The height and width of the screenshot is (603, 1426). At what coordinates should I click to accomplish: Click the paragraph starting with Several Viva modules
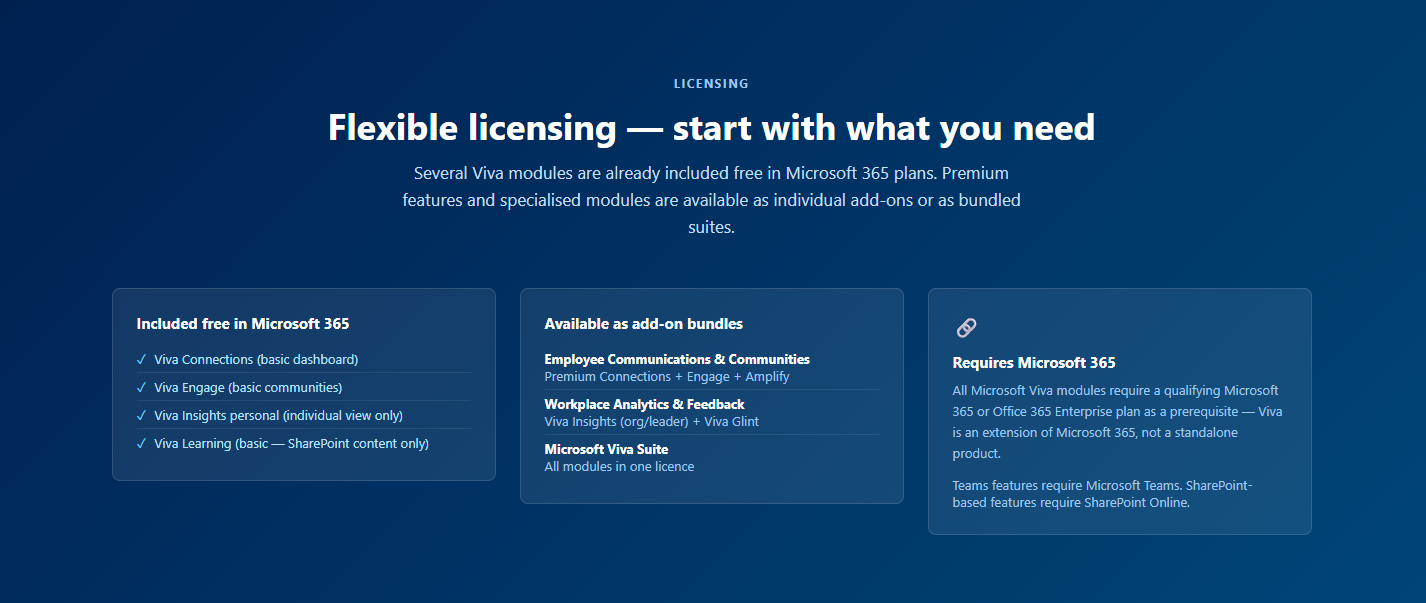pyautogui.click(x=711, y=200)
